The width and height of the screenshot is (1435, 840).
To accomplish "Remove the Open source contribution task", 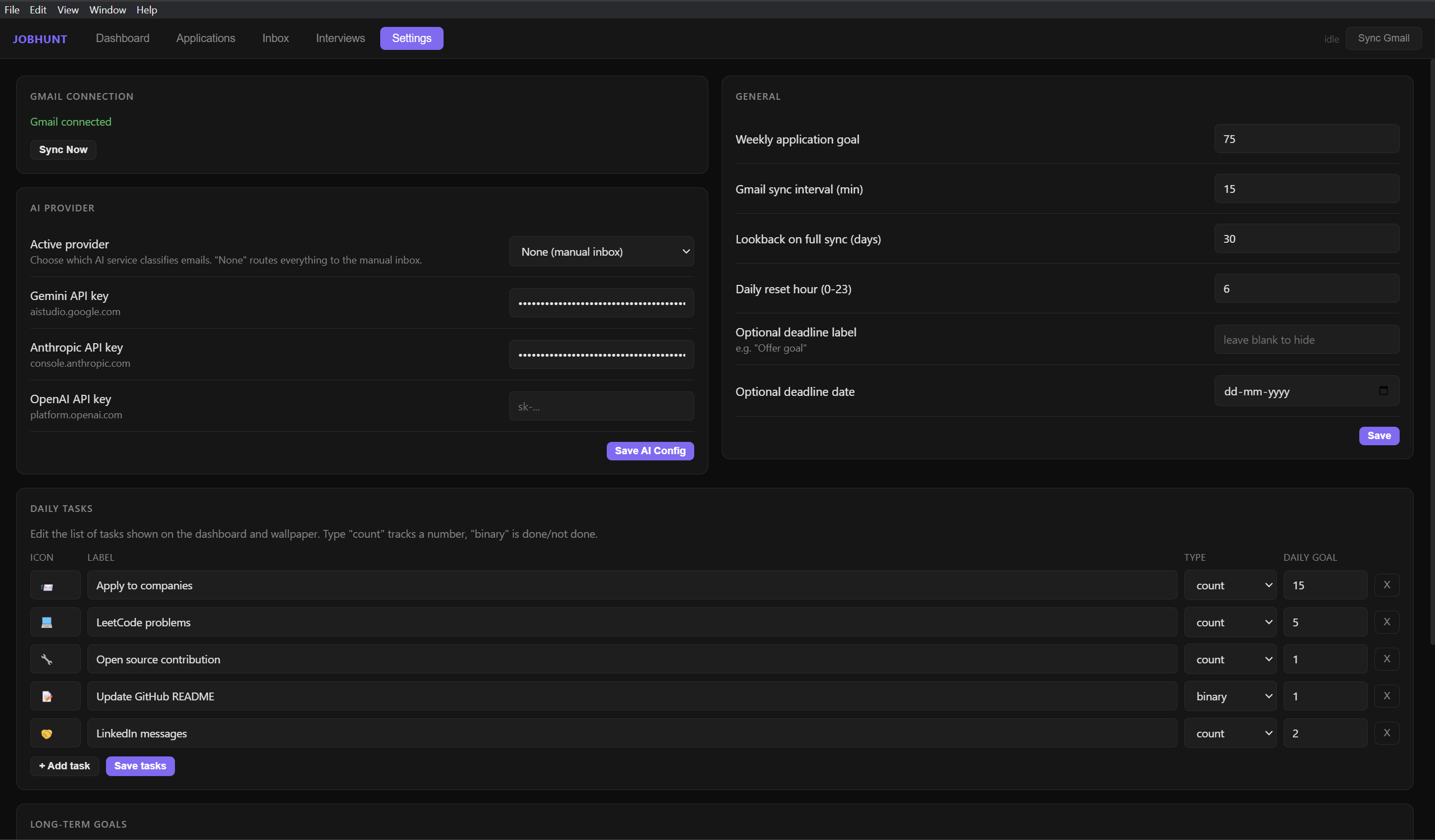I will 1387,659.
